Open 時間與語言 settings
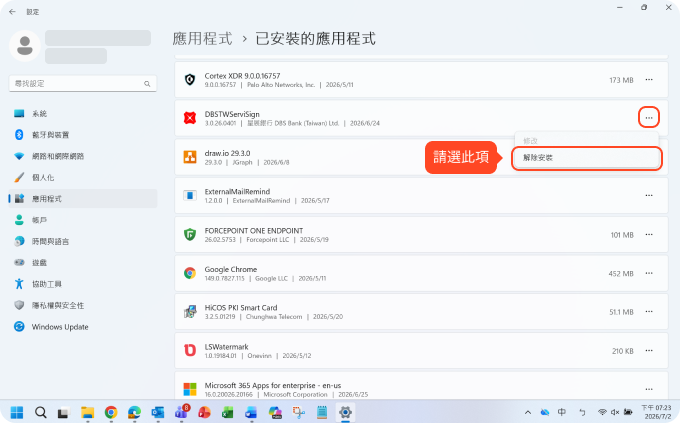 point(82,241)
